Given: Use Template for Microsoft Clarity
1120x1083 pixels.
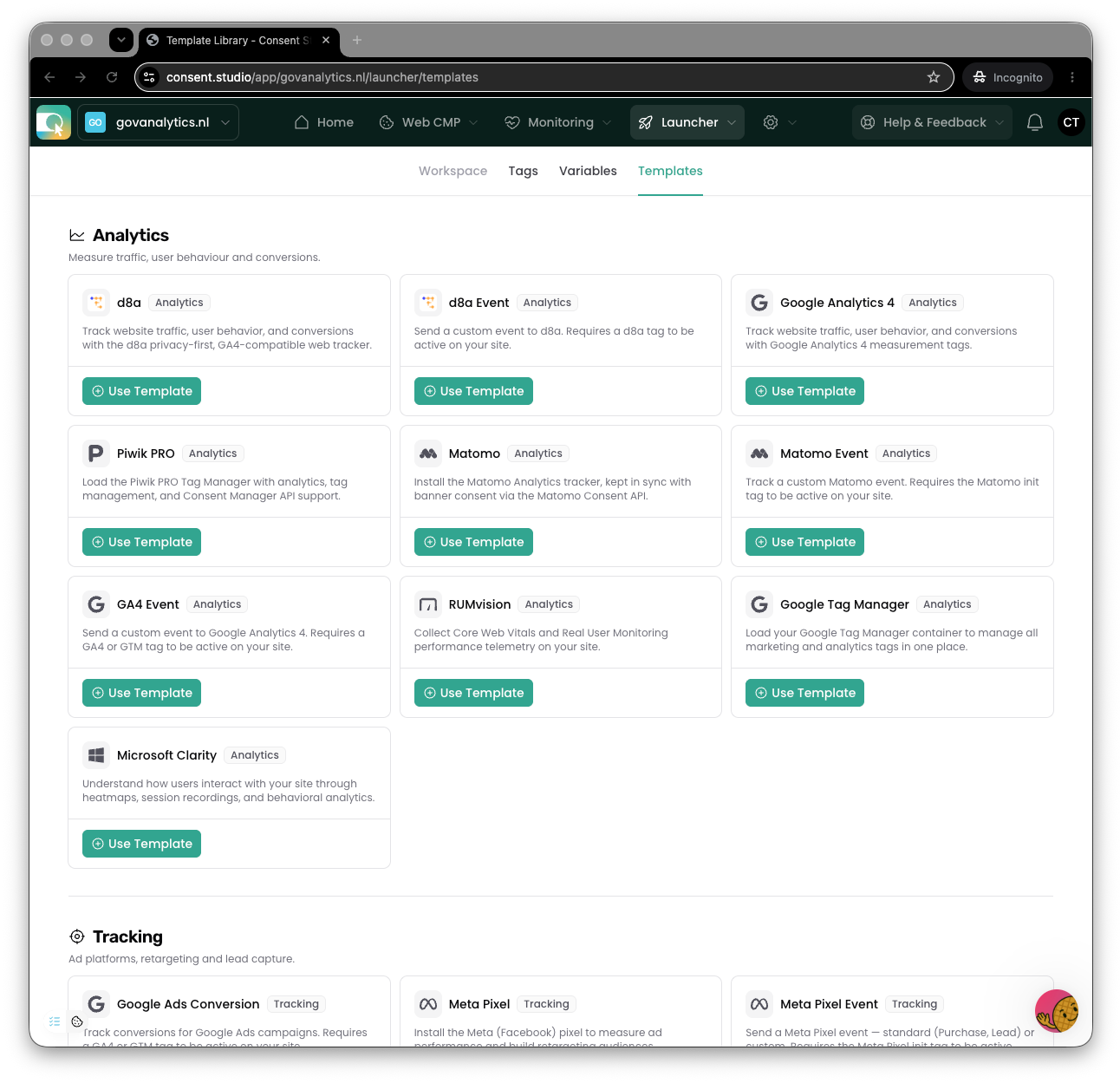Looking at the screenshot, I should pos(141,844).
